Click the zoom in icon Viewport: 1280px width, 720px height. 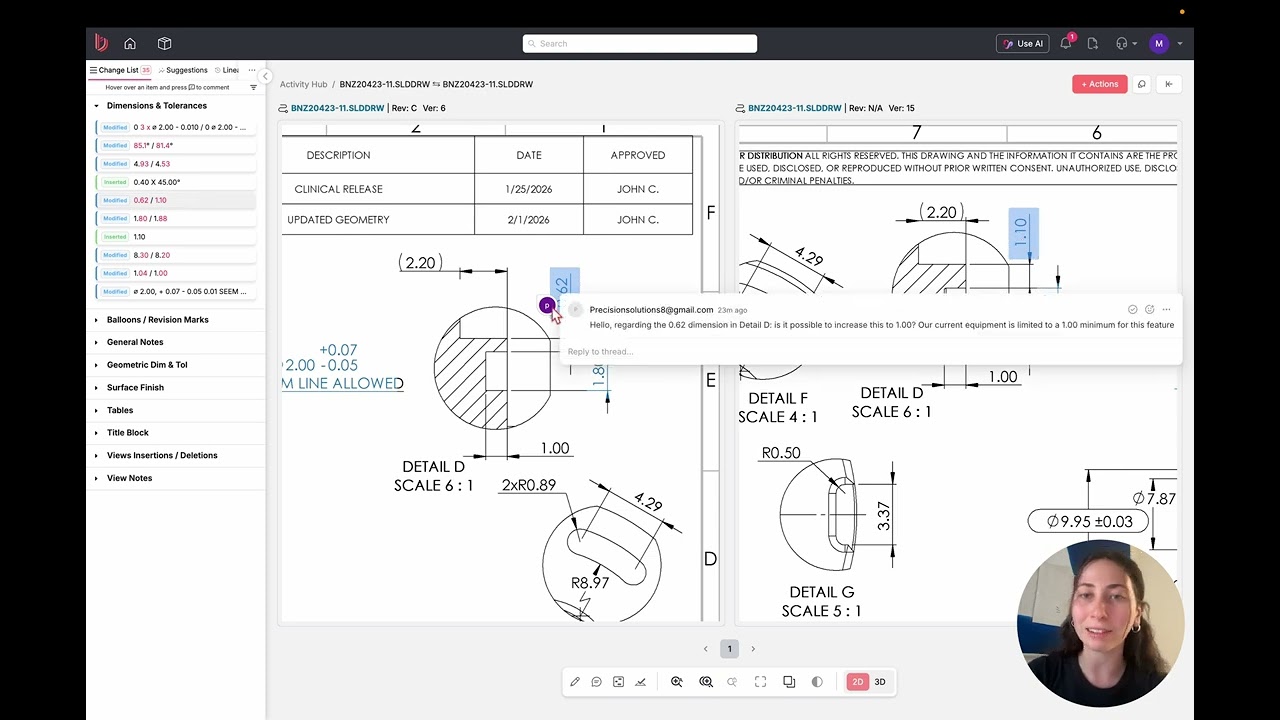point(677,682)
